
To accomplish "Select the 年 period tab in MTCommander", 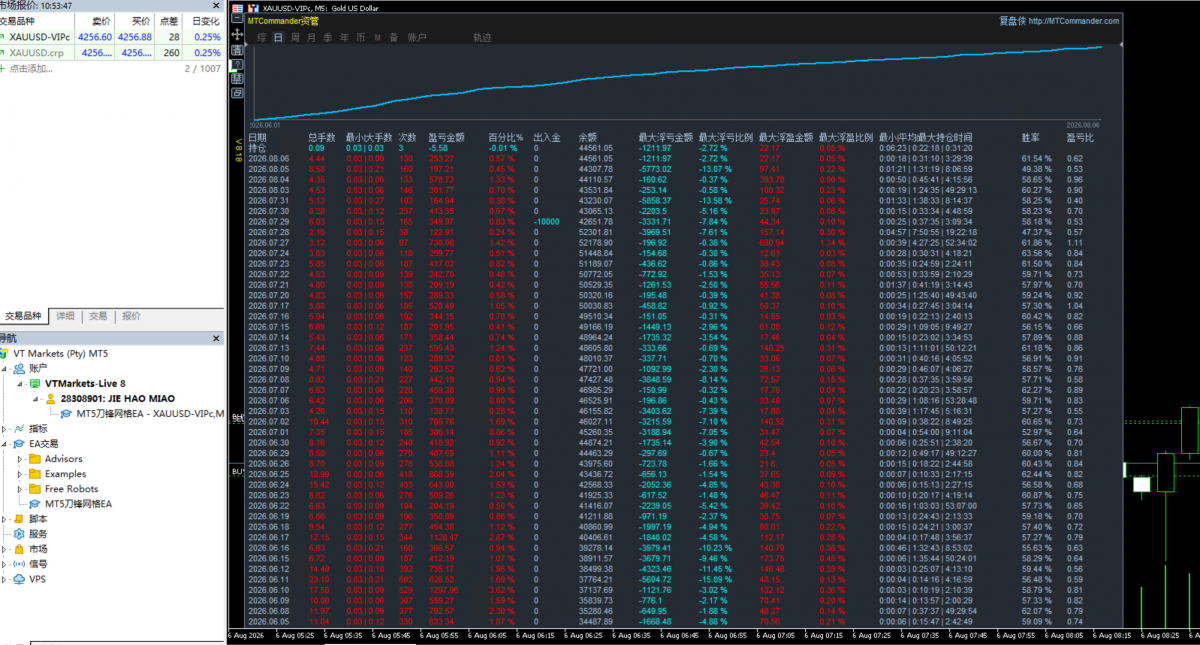I will click(x=344, y=38).
